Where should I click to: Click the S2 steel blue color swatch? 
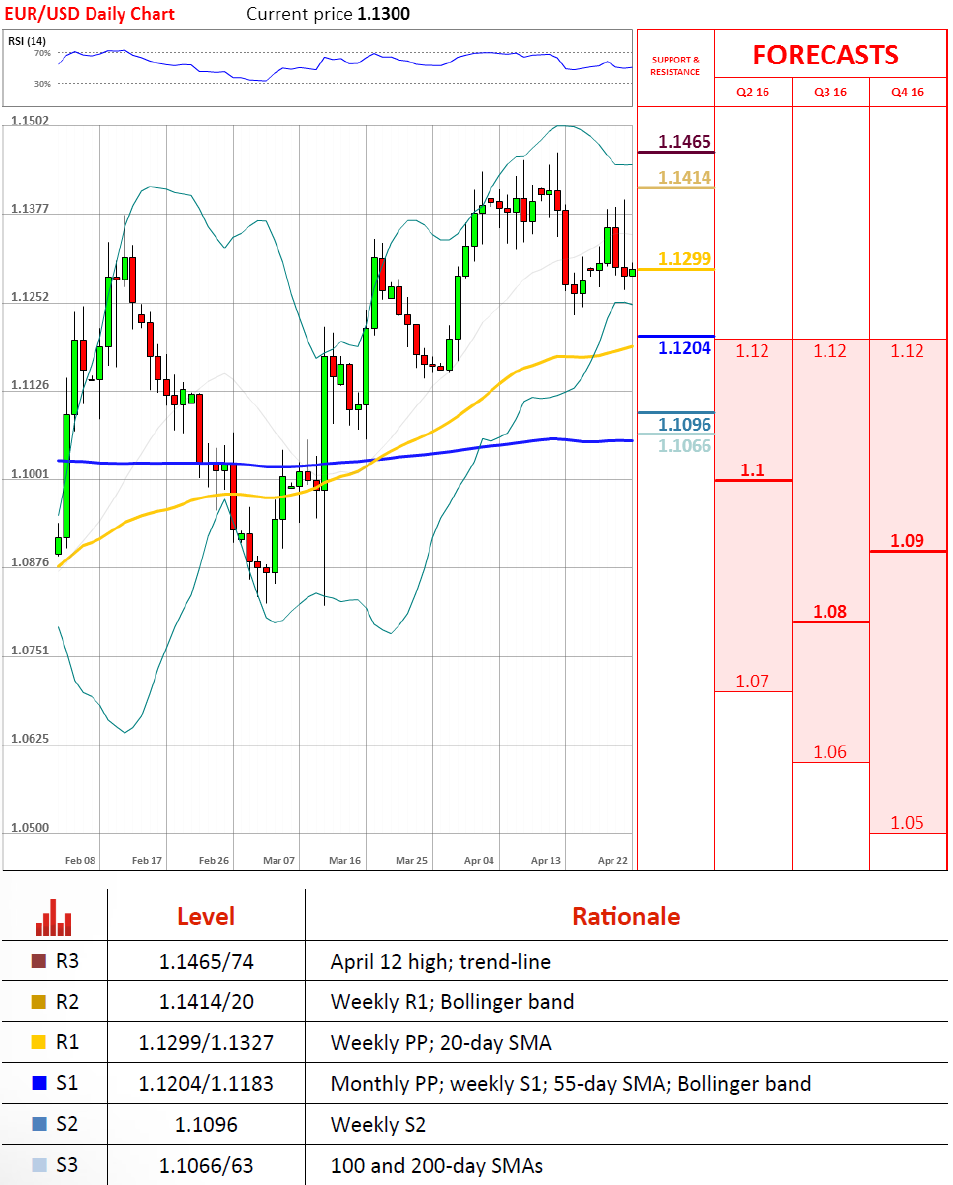39,1124
